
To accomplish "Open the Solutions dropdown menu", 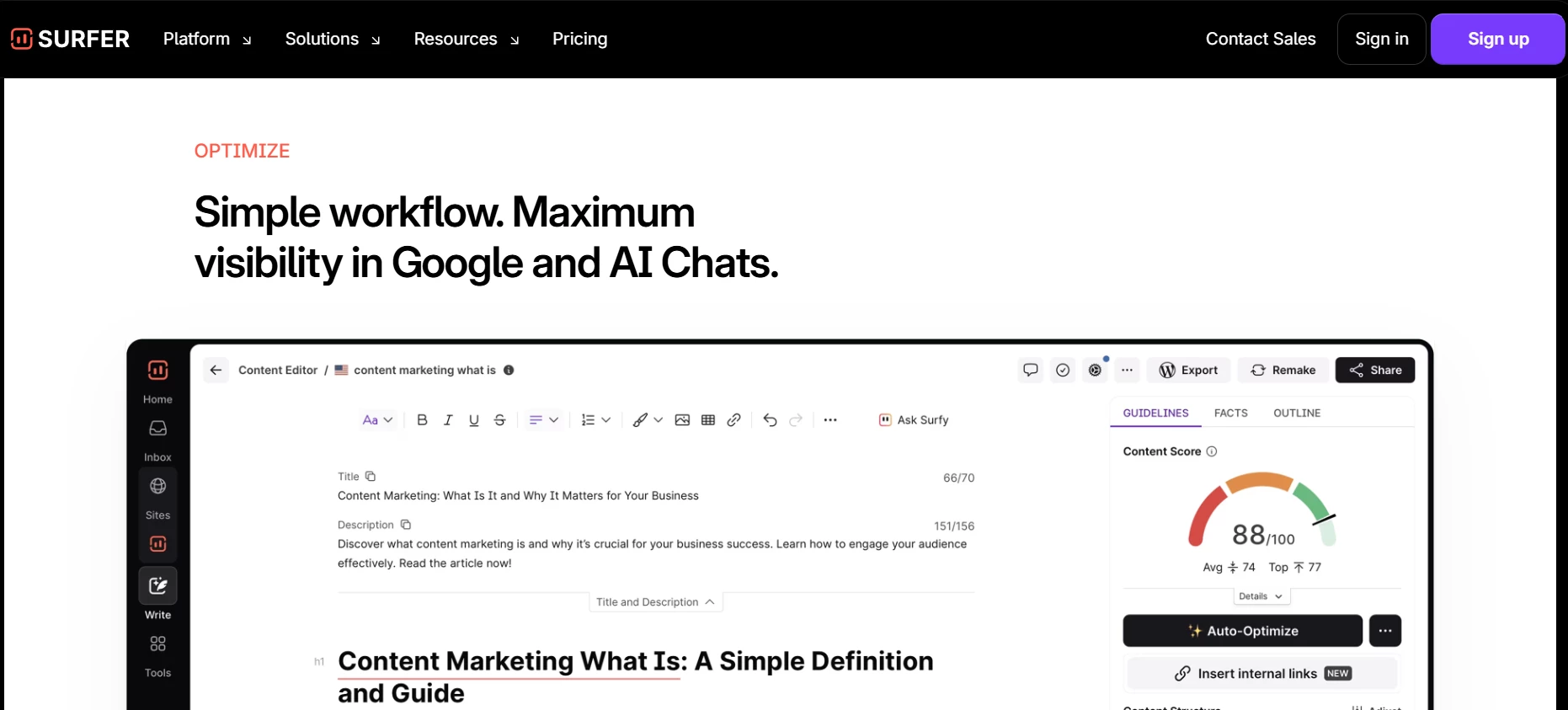I will point(333,39).
